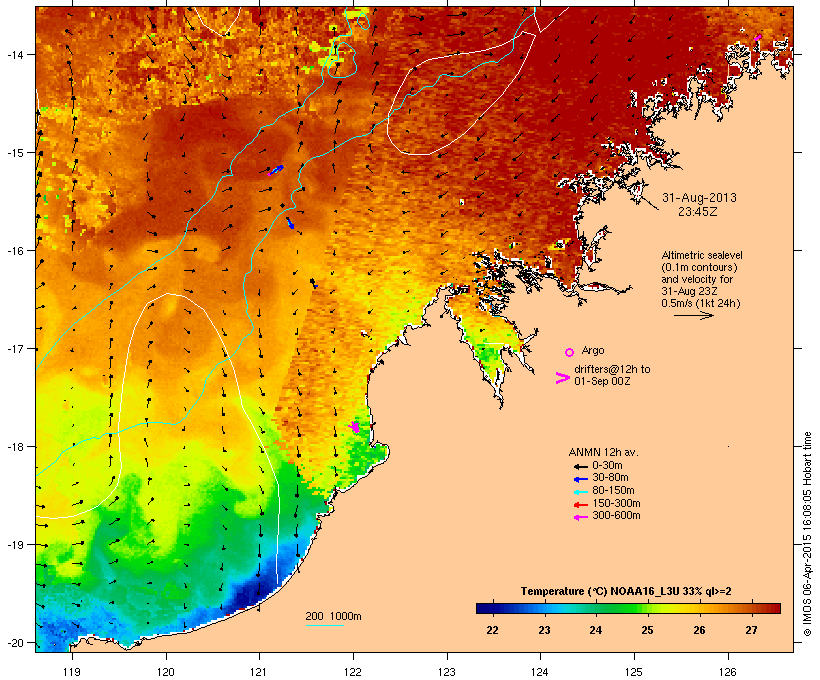Viewport: 820px width, 680px height.
Task: Click the IMOS Hobart time copyright text
Action: (x=807, y=535)
